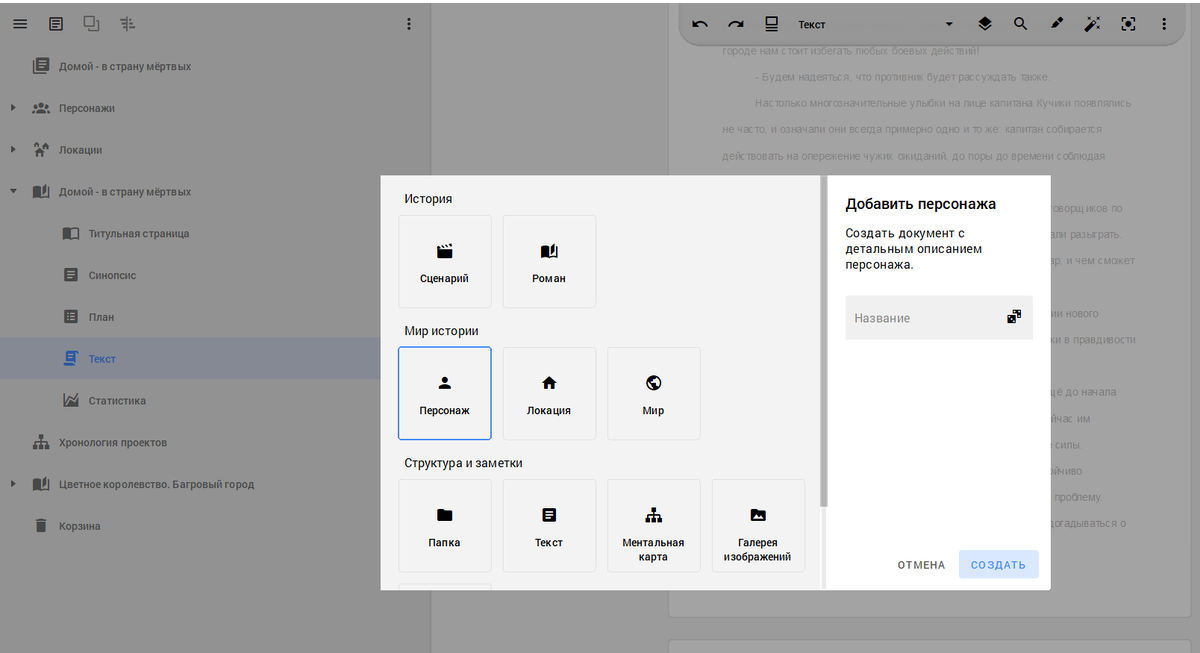Image resolution: width=1200 pixels, height=653 pixels.
Task: Expand the Персонажи tree node
Action: point(13,108)
